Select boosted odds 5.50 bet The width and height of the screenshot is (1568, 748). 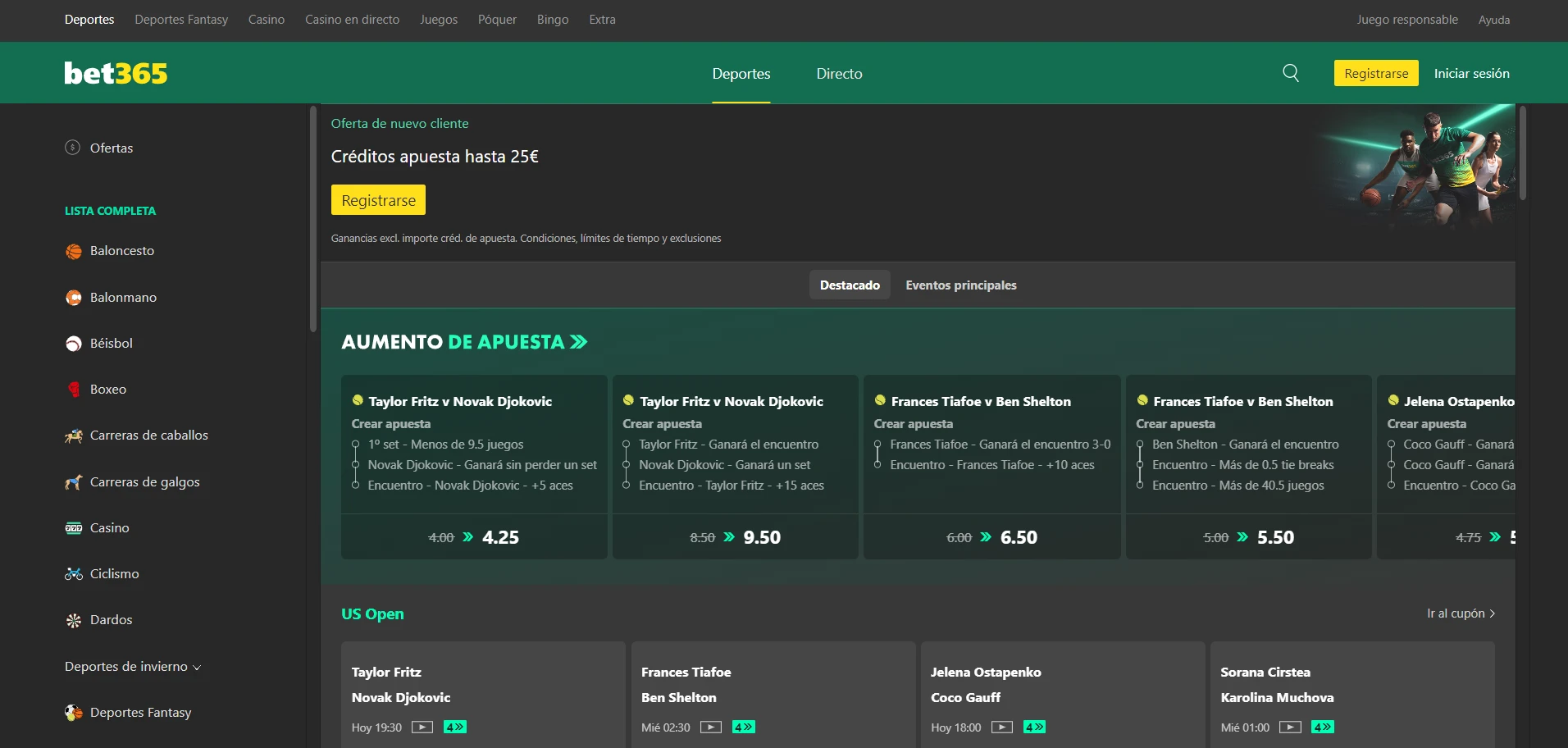coord(1249,537)
